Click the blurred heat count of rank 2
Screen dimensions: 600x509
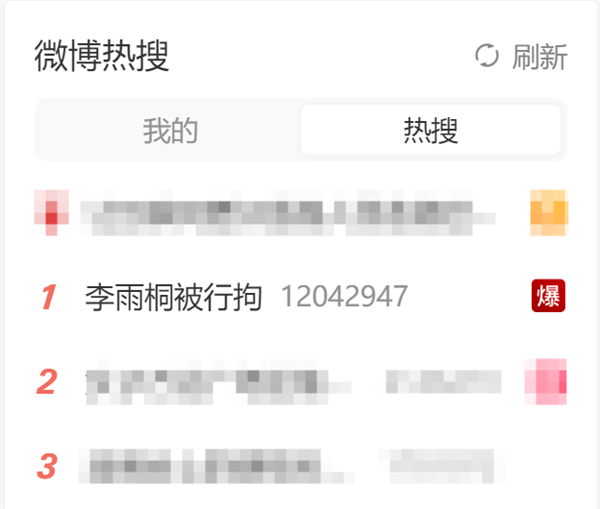(x=443, y=382)
